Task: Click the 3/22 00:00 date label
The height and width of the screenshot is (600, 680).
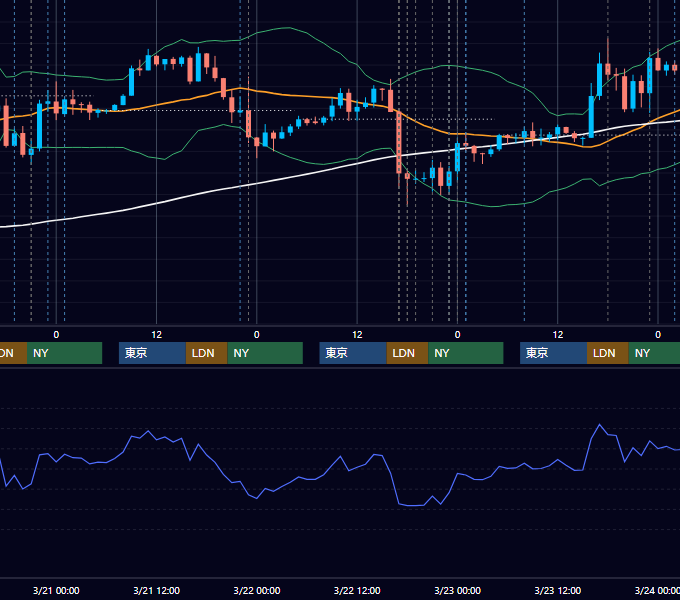Action: pyautogui.click(x=257, y=590)
